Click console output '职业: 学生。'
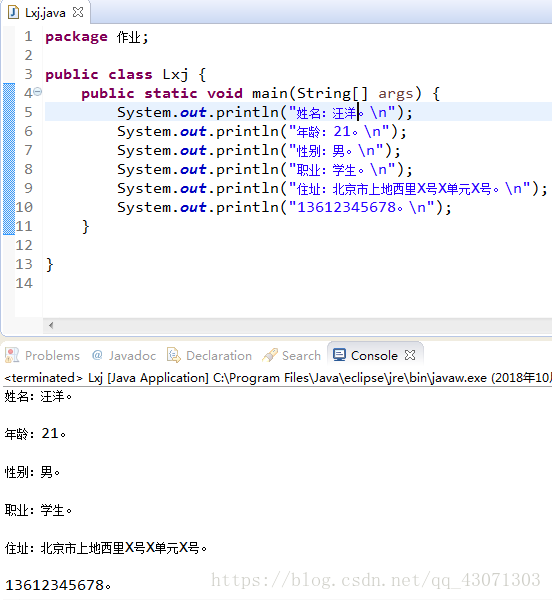552x600 pixels. point(38,510)
